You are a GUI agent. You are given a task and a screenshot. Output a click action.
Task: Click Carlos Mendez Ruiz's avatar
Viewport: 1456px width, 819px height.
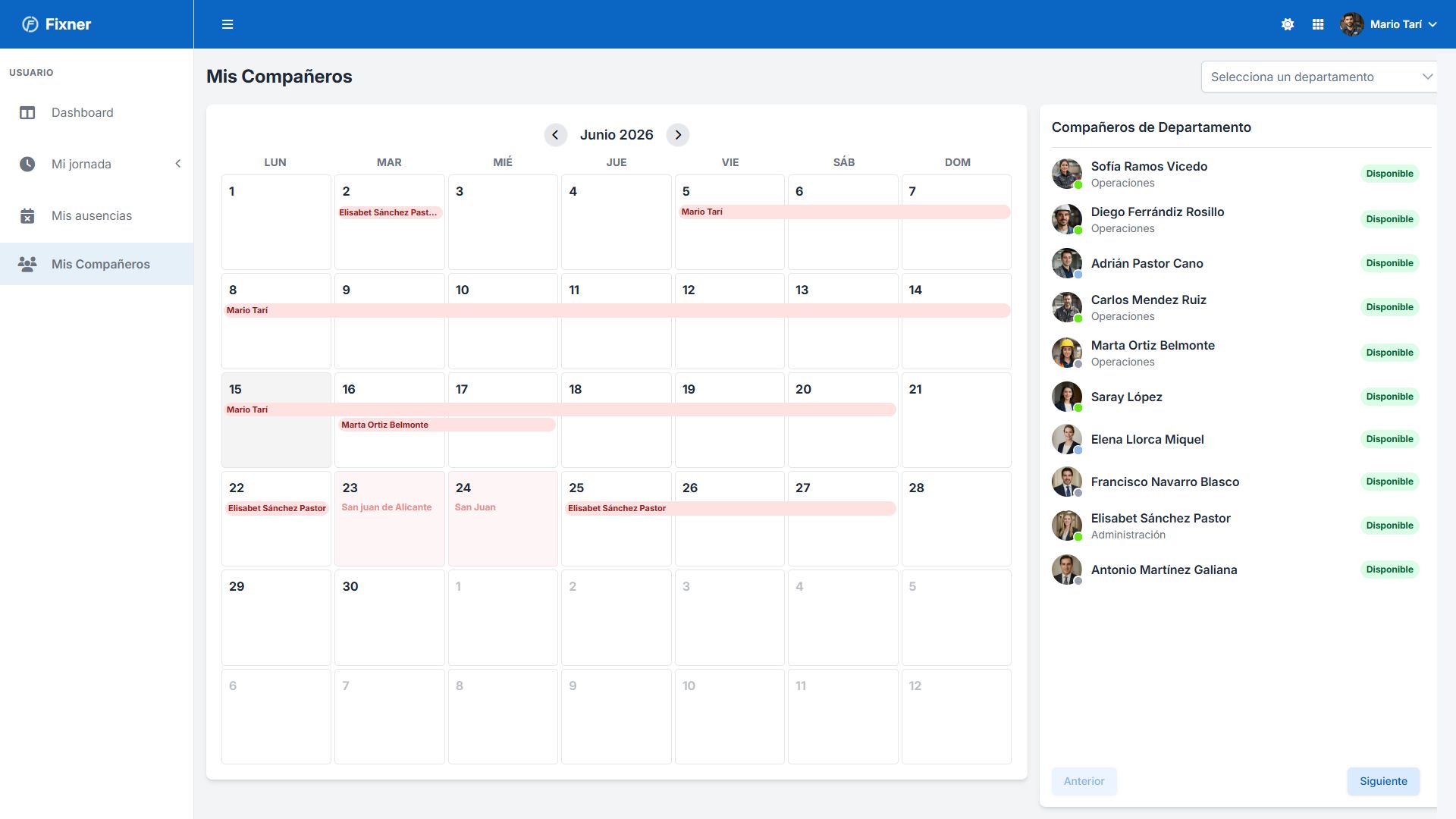click(x=1067, y=307)
